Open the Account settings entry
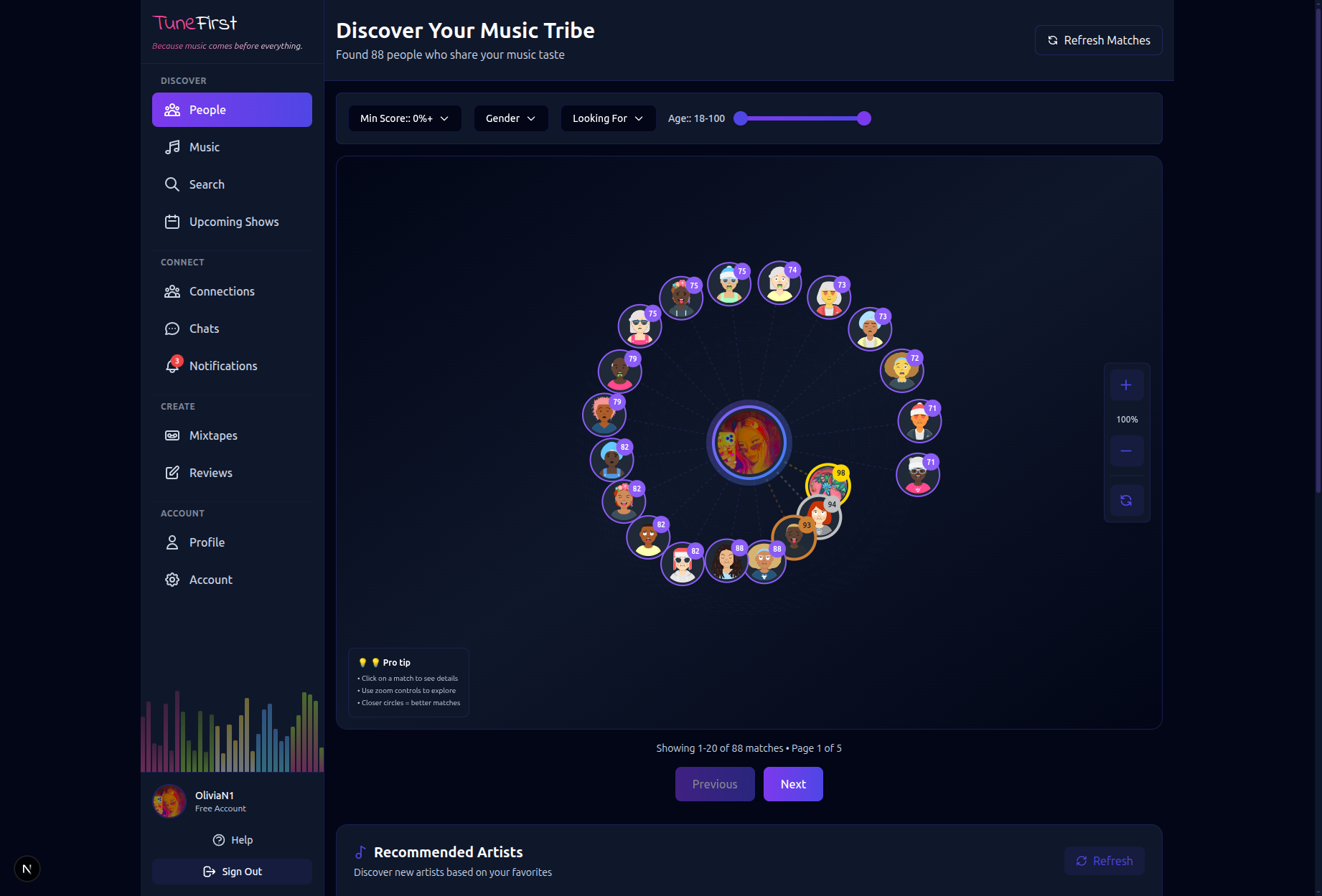Viewport: 1322px width, 896px height. (172, 580)
